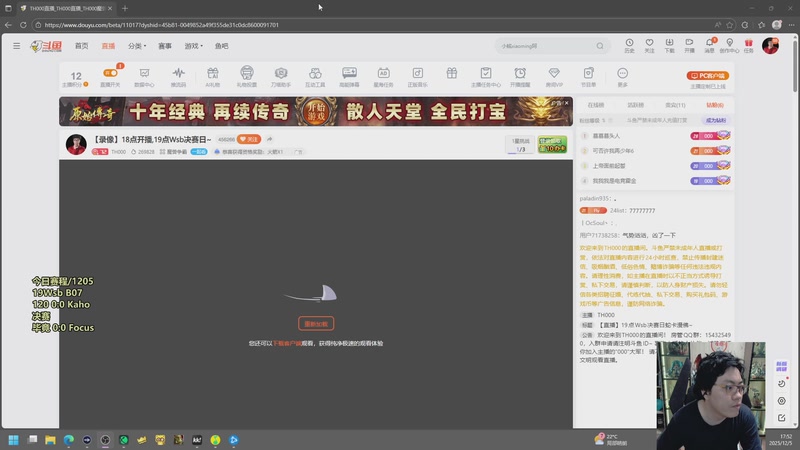800x450 pixels.
Task: Open the 高能弹幕 danmaku tool icon
Action: 349,78
